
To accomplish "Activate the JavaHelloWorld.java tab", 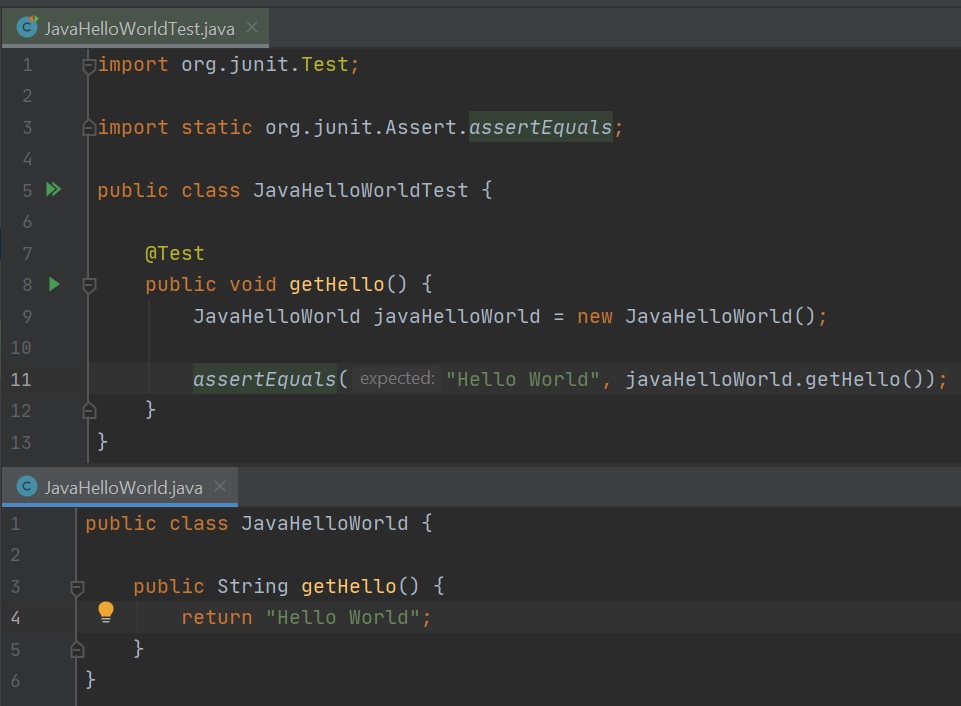I will coord(123,487).
